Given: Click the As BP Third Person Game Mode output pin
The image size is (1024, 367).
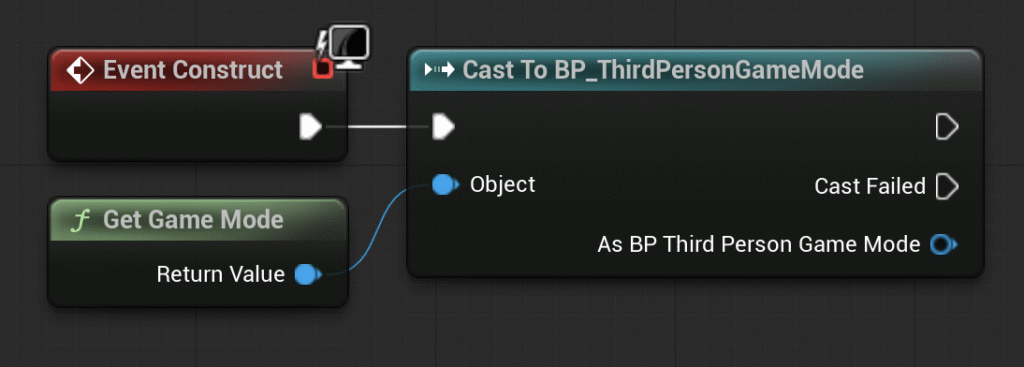Looking at the screenshot, I should point(944,245).
